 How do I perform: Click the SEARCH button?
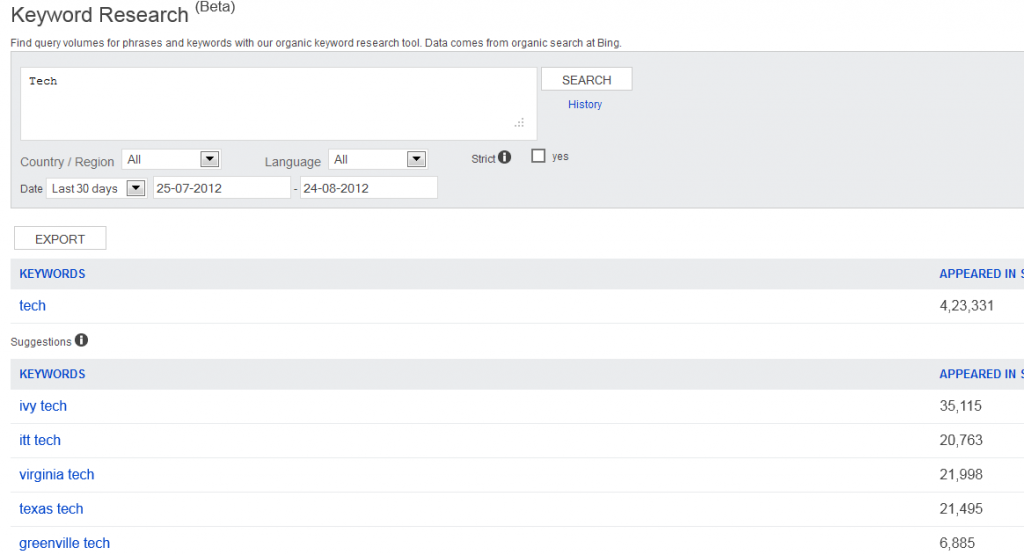pyautogui.click(x=586, y=80)
